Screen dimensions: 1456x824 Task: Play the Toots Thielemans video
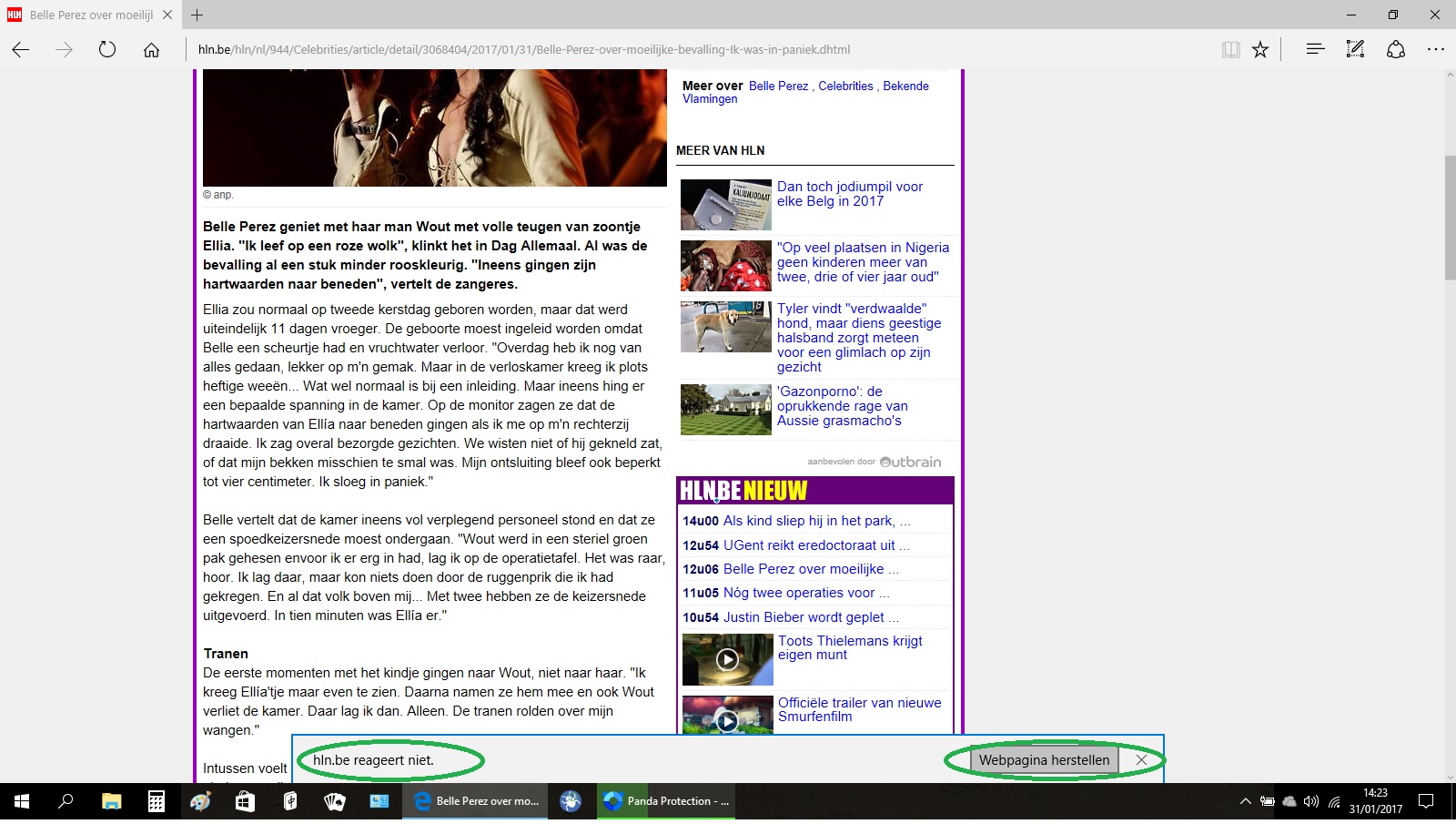[x=727, y=659]
